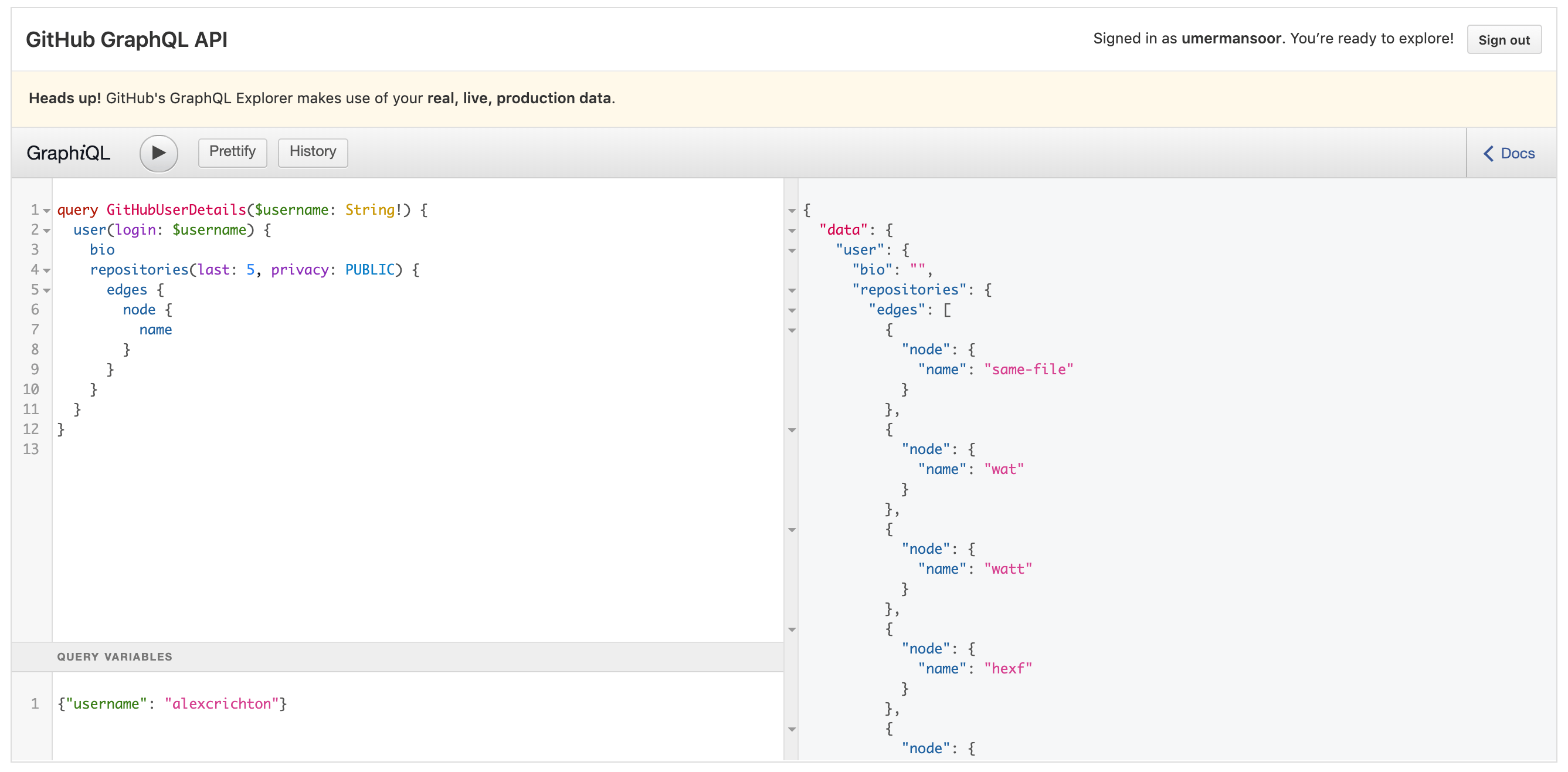The height and width of the screenshot is (772, 1568).
Task: Click the QUERY VARIABLES section header
Action: [114, 656]
